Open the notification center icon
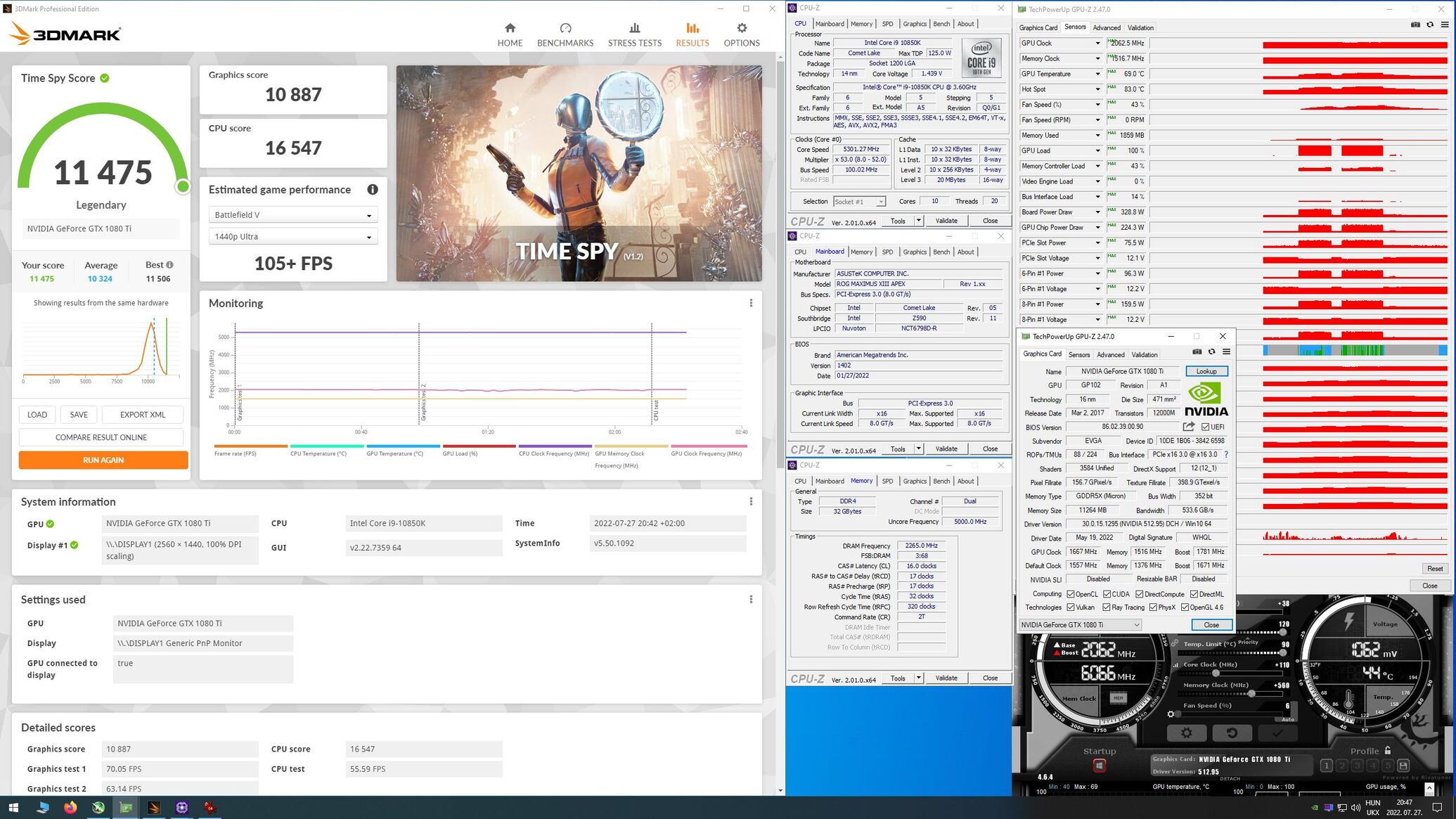This screenshot has width=1456, height=819. click(1438, 807)
